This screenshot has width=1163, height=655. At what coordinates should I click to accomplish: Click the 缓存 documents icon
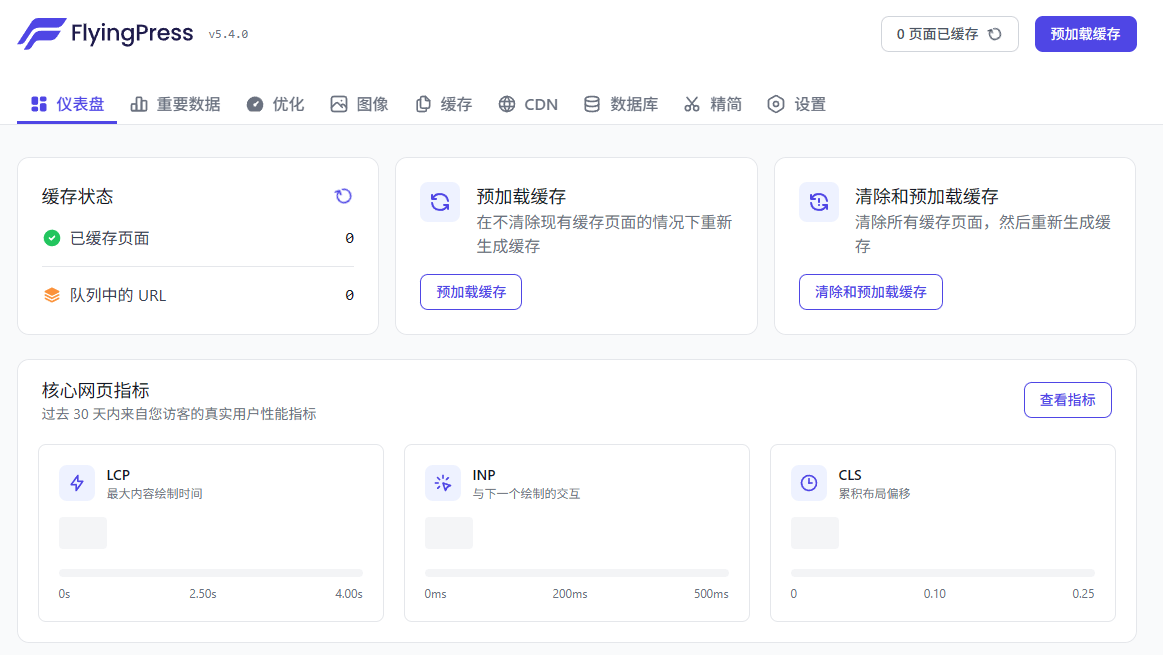tap(423, 104)
